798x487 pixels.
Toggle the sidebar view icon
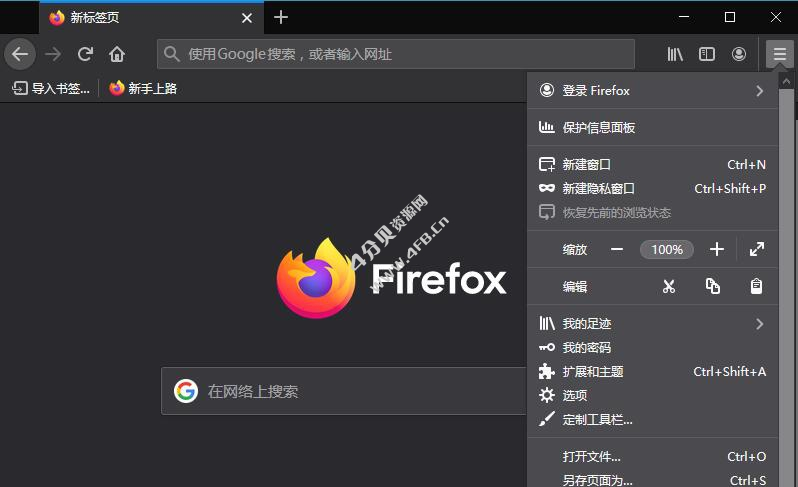tap(707, 54)
